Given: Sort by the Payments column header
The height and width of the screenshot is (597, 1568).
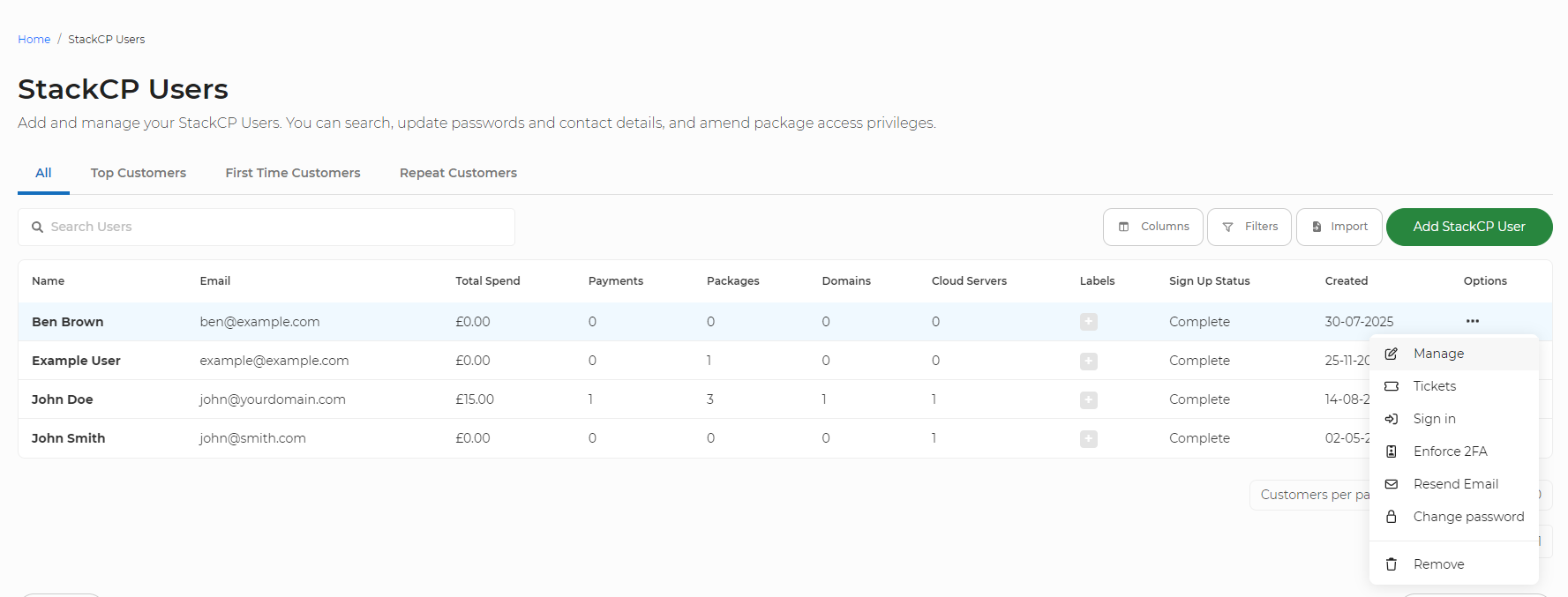Looking at the screenshot, I should (616, 281).
